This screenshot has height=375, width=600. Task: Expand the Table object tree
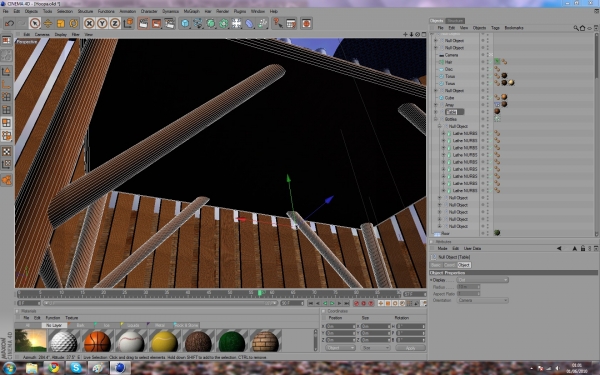(435, 112)
